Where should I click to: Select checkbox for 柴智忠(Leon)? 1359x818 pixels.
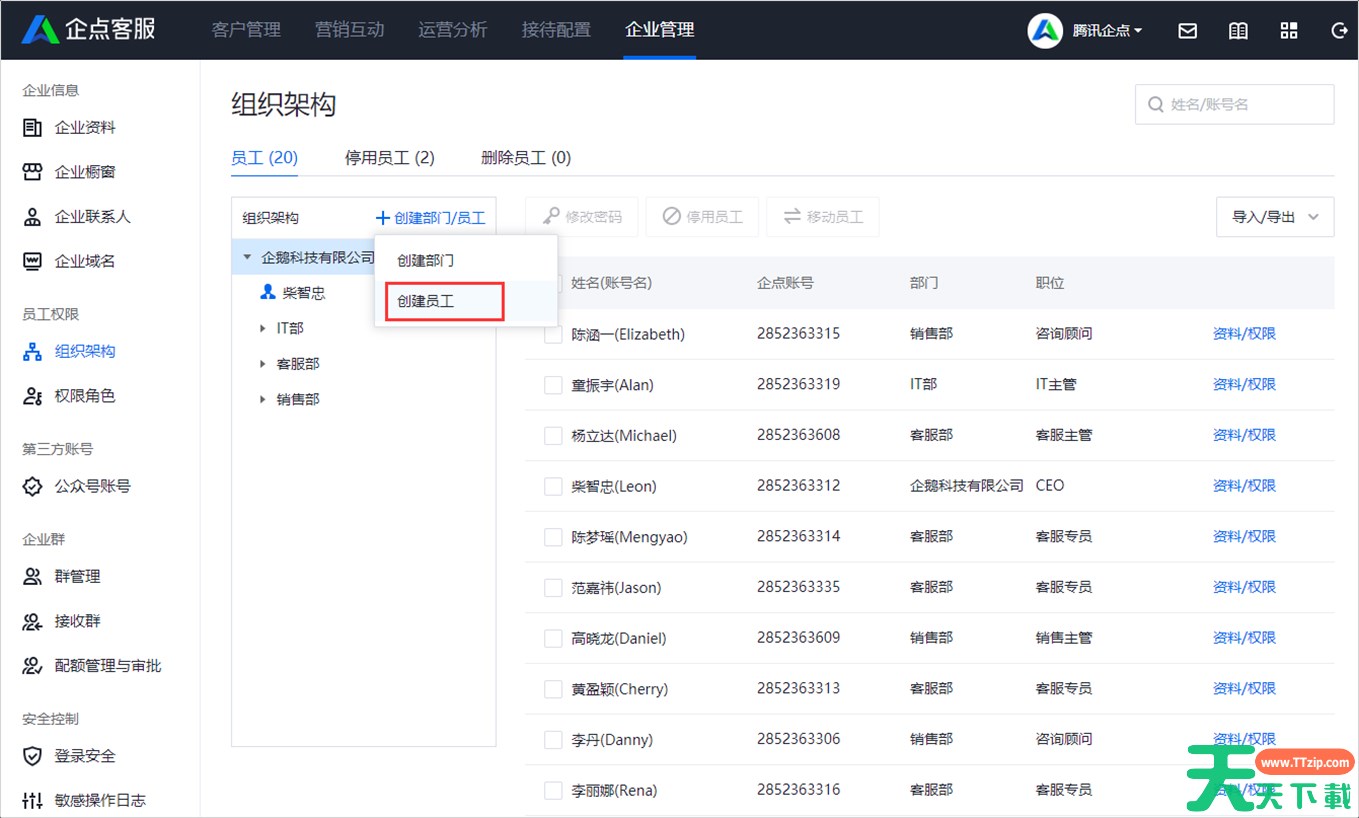tap(553, 486)
